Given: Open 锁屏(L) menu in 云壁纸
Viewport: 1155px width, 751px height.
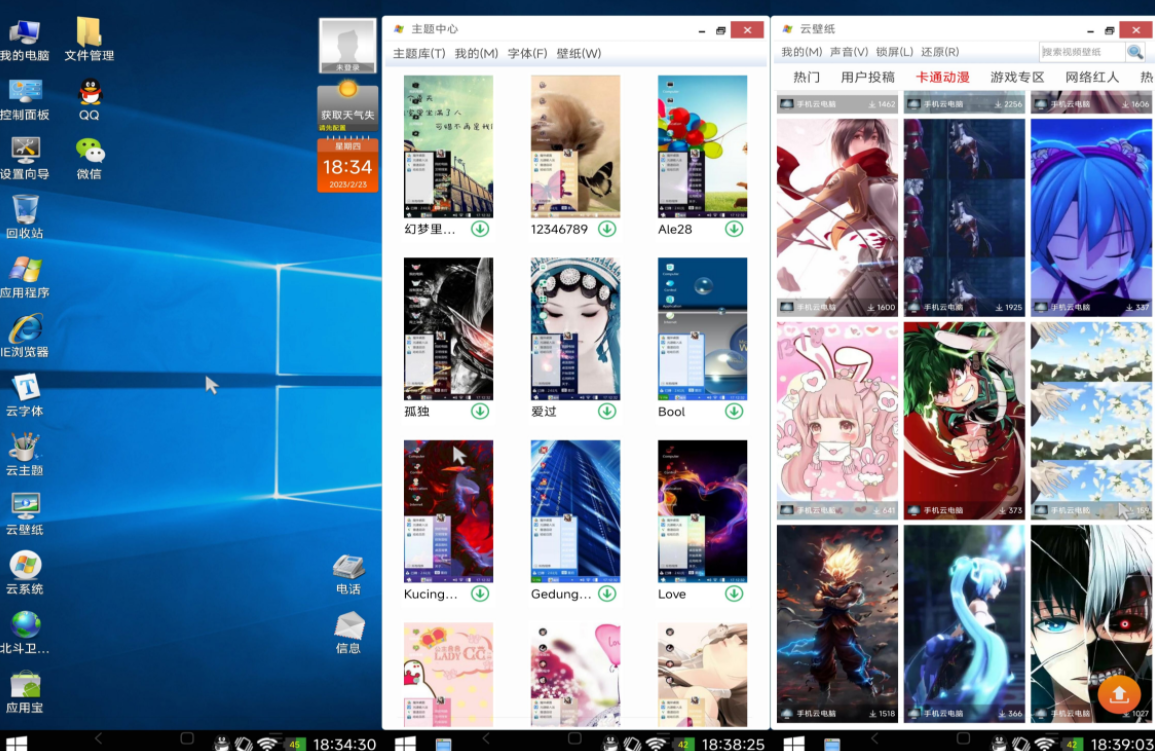Looking at the screenshot, I should tap(894, 52).
